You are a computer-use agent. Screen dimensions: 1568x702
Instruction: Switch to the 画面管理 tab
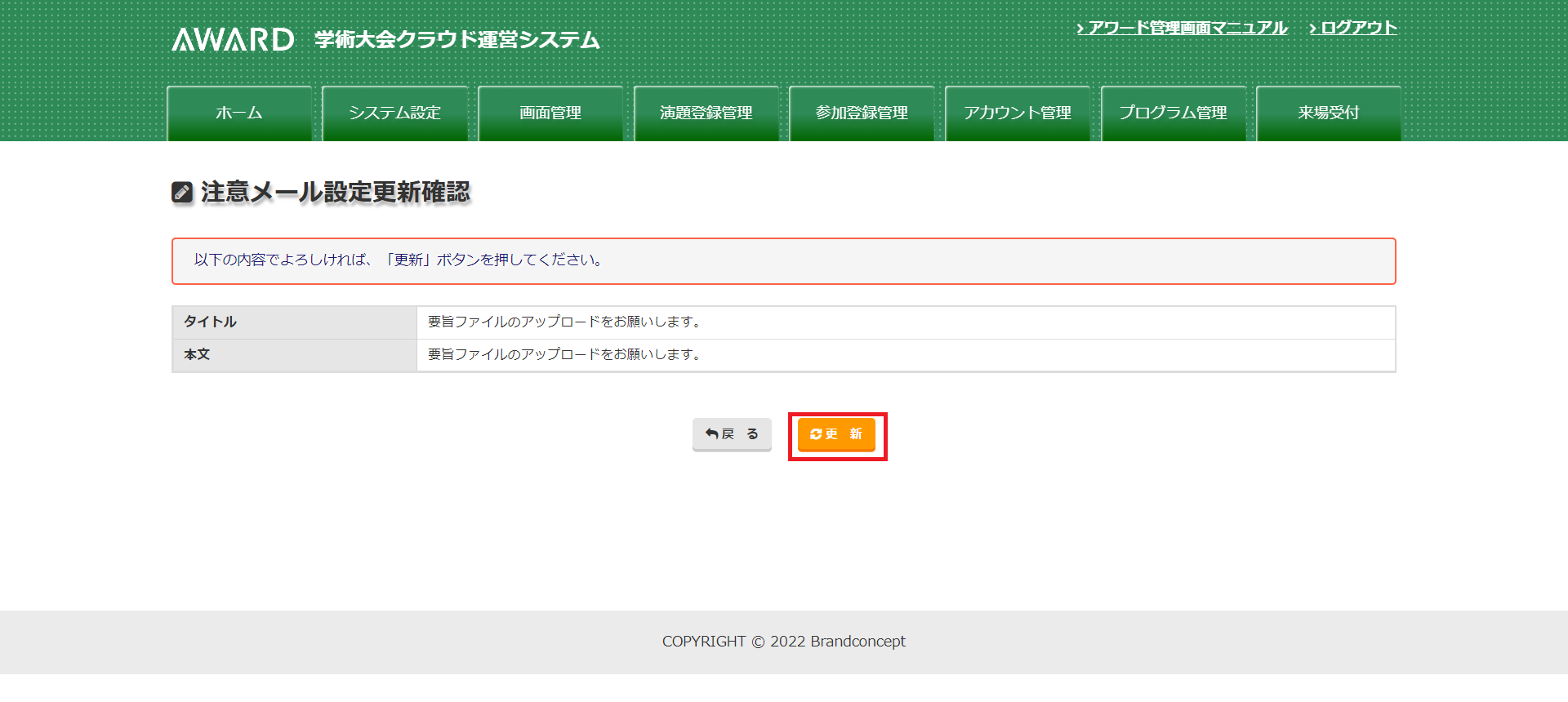(550, 113)
